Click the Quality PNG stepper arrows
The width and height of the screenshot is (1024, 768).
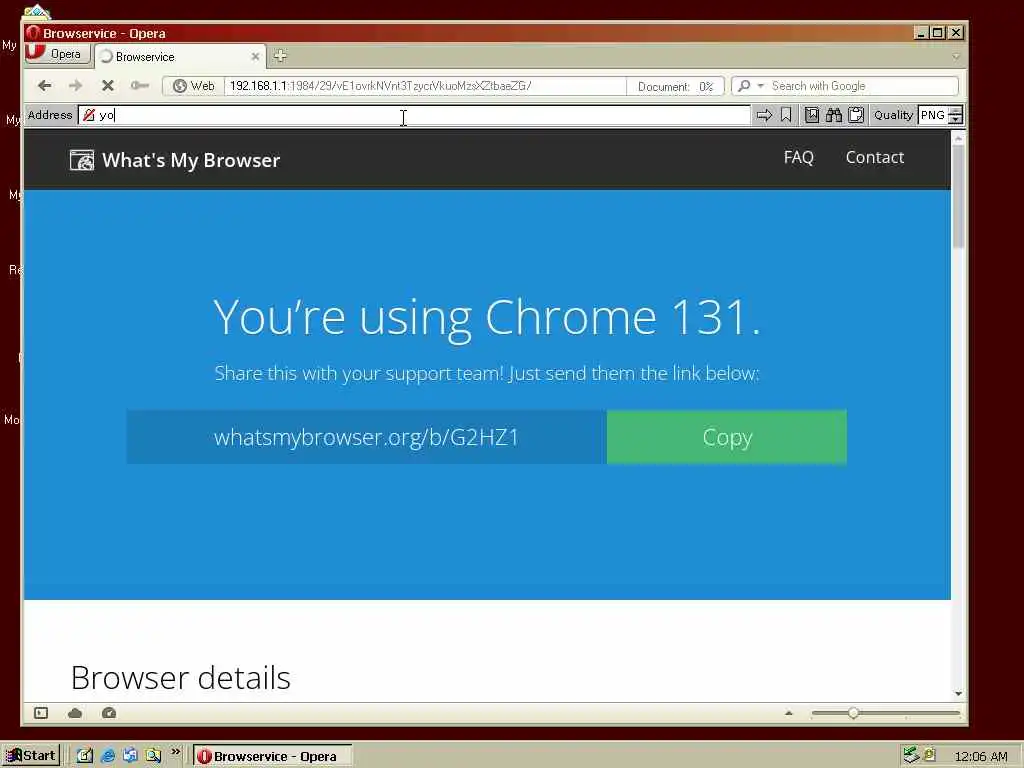click(x=955, y=116)
